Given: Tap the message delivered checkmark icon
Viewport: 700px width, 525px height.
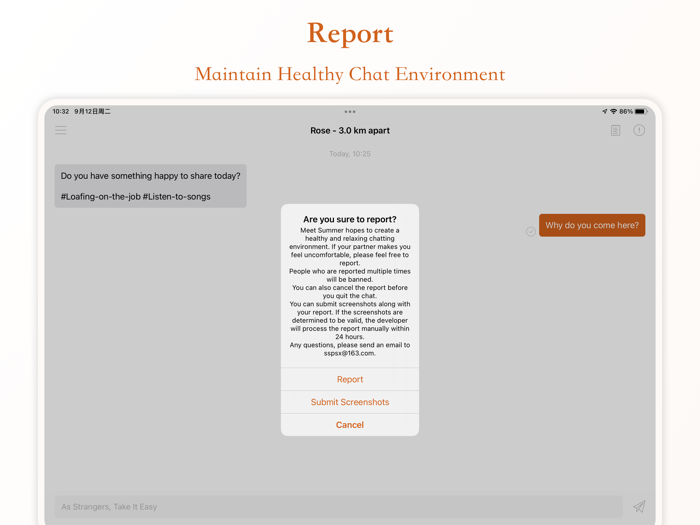Looking at the screenshot, I should (530, 231).
